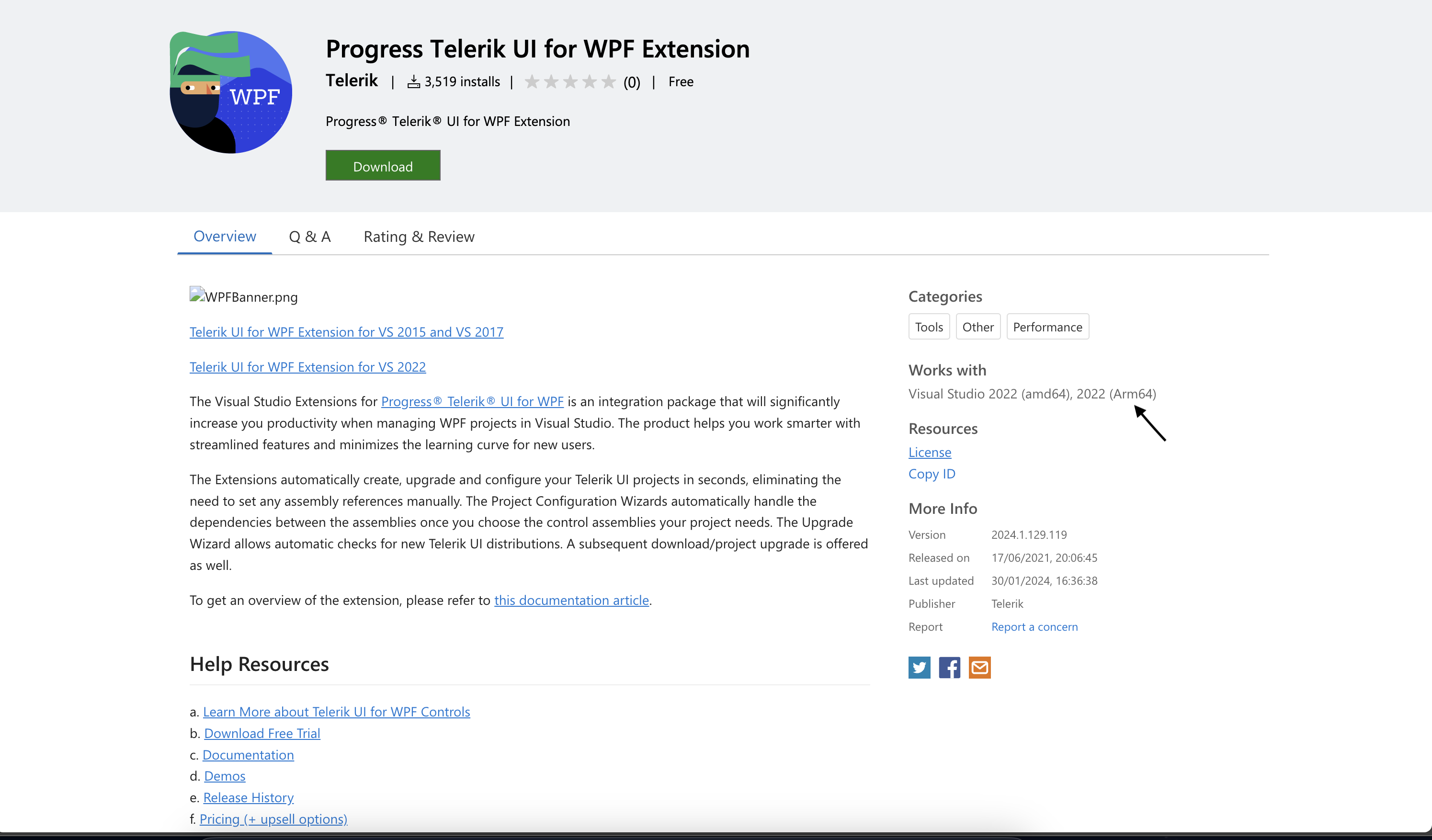Open the Release History link

[x=249, y=797]
